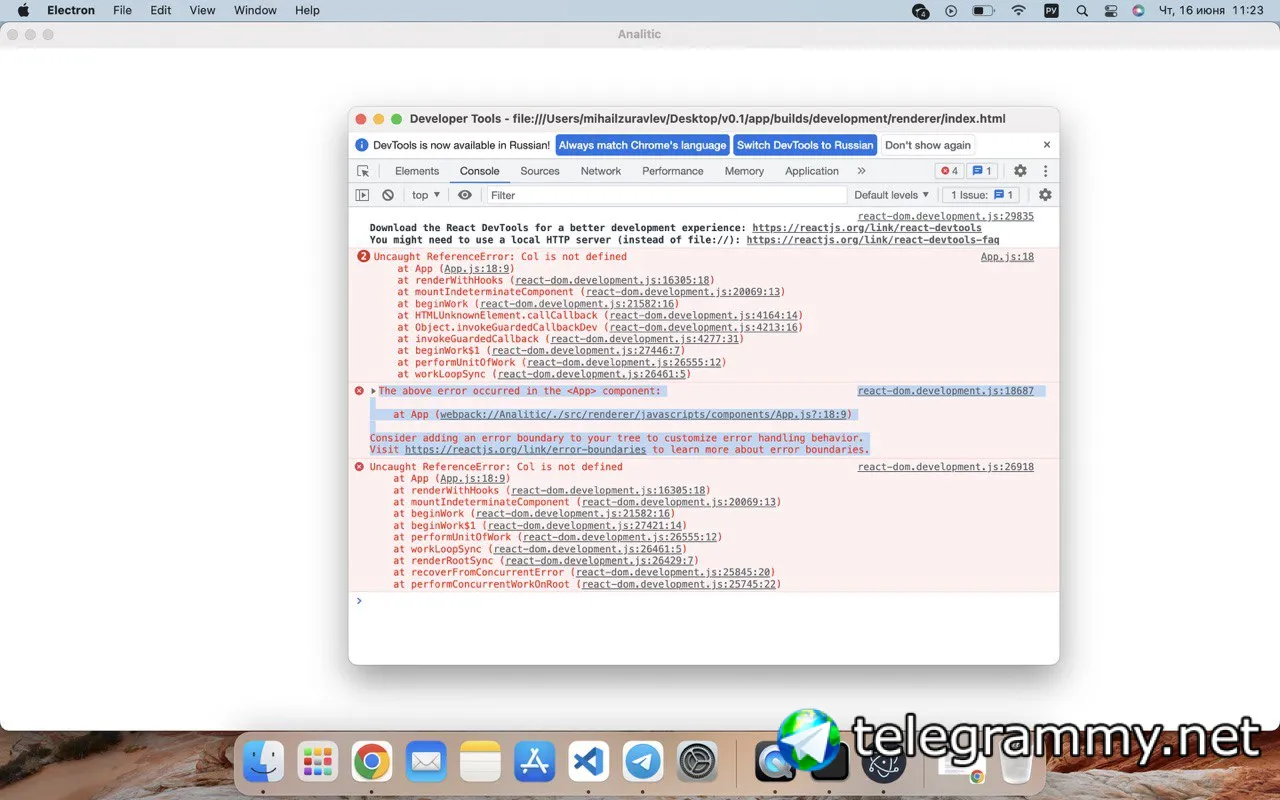Clear the console output

pos(388,195)
